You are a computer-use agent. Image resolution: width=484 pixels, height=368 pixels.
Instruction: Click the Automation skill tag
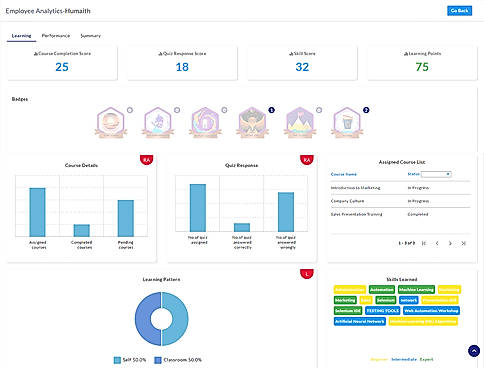382,290
